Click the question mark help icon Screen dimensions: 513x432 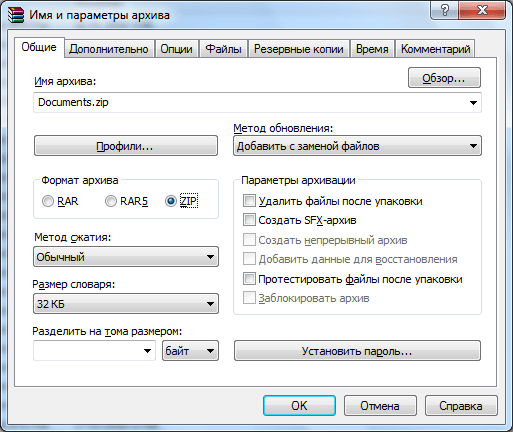[444, 11]
